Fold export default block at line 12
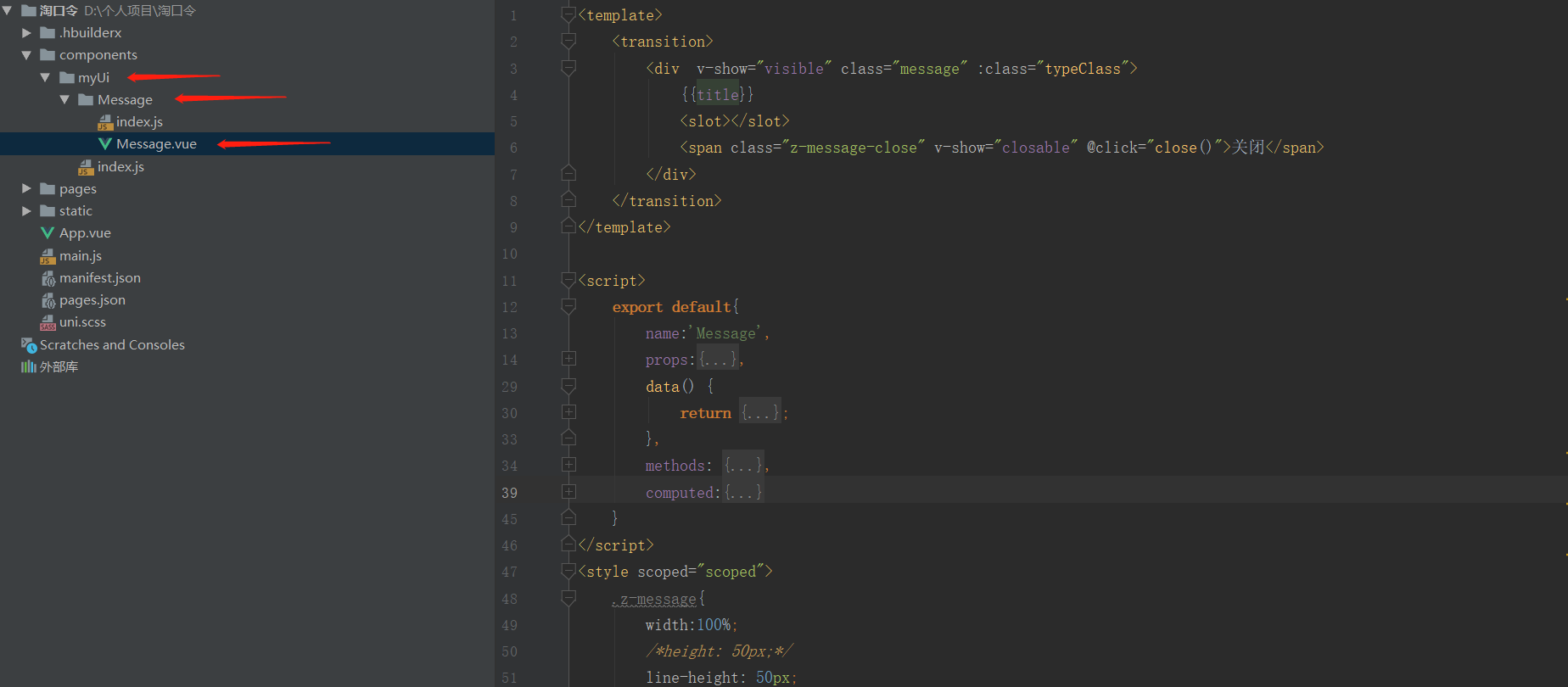 [568, 306]
